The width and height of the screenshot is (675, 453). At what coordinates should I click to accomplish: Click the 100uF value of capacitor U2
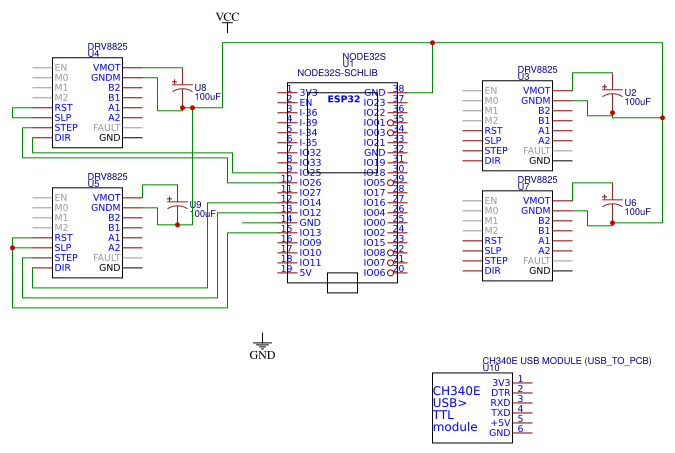[638, 102]
